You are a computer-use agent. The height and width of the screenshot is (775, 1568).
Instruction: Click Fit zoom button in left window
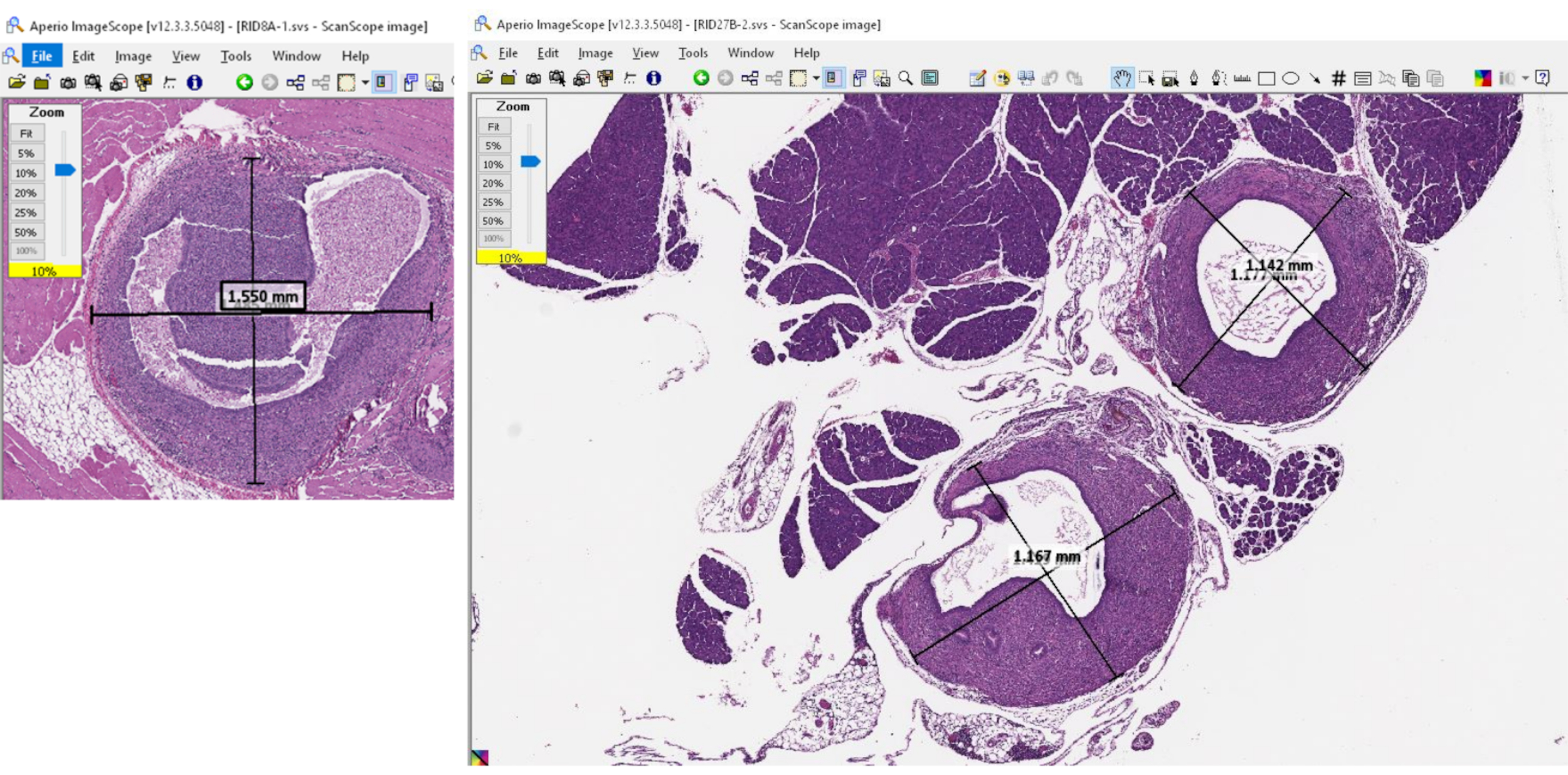26,134
